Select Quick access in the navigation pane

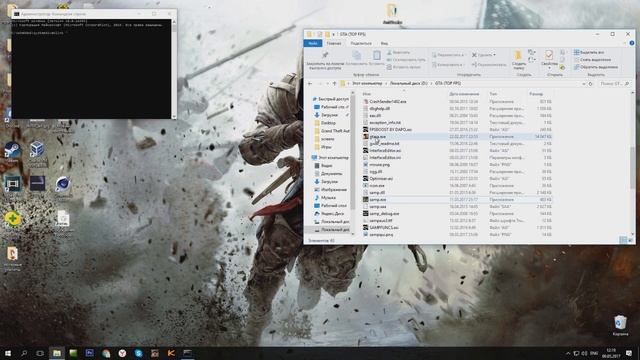pos(331,99)
